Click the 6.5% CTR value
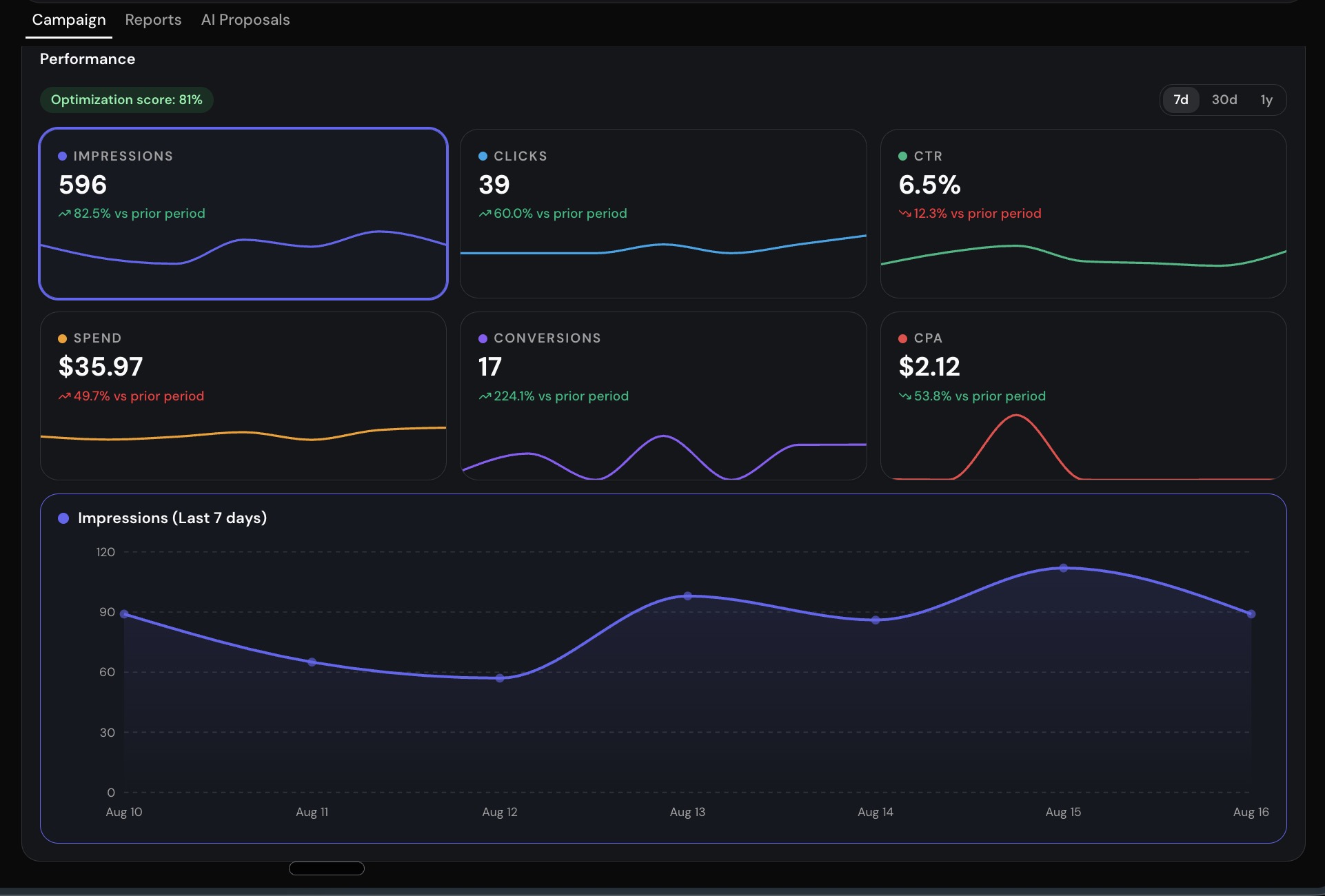This screenshot has width=1325, height=896. point(929,185)
